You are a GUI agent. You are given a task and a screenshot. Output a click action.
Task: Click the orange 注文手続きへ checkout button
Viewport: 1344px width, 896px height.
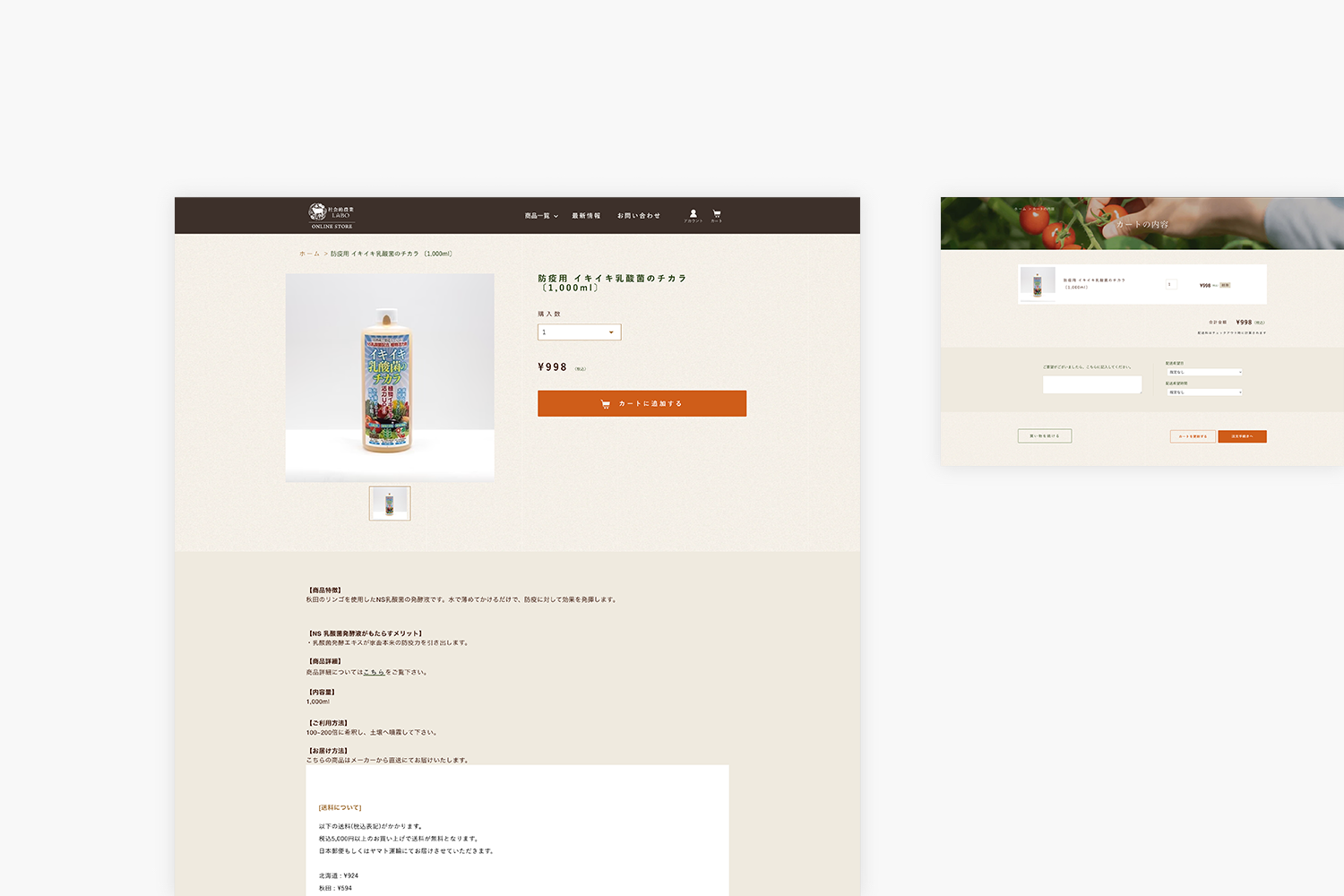[1242, 436]
